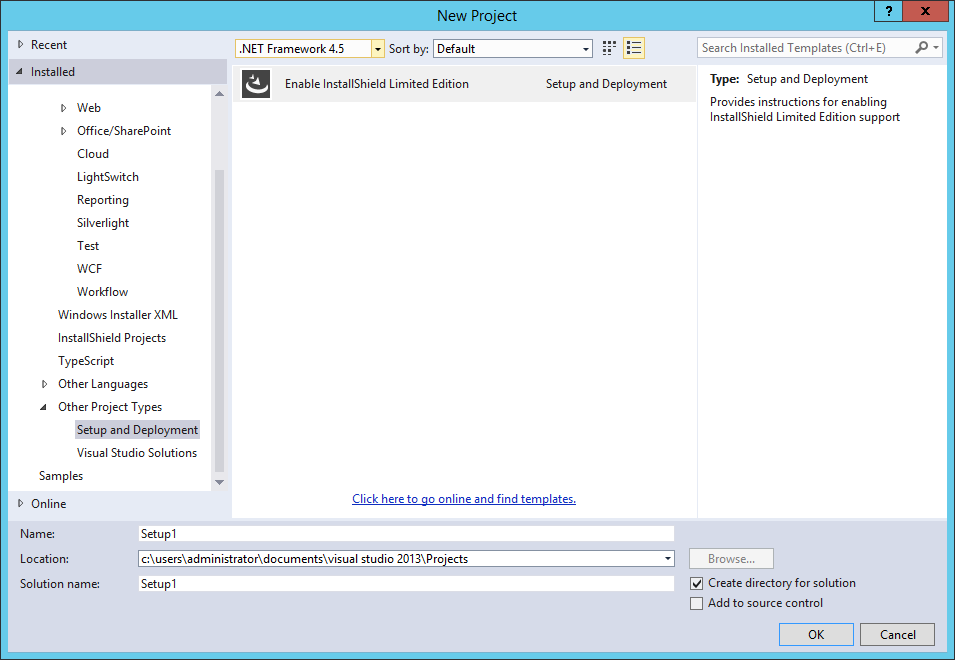The image size is (955, 660).
Task: Click the Browse button
Action: pyautogui.click(x=731, y=558)
